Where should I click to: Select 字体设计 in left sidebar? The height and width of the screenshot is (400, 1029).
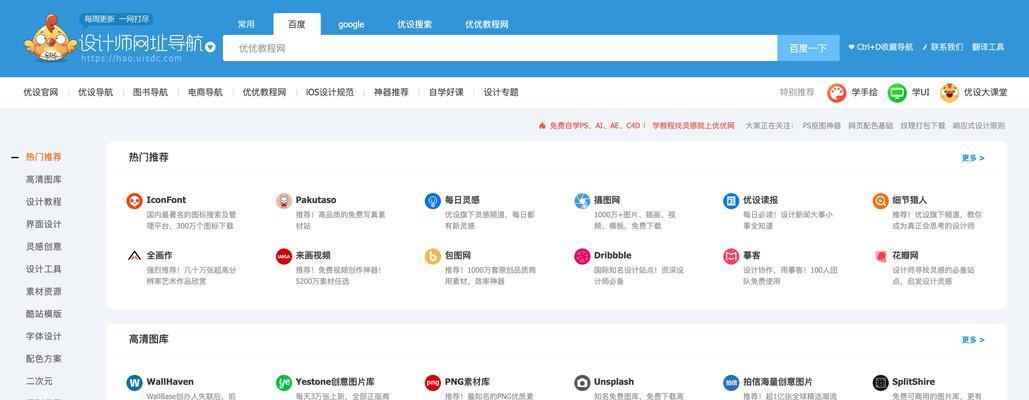[43, 336]
